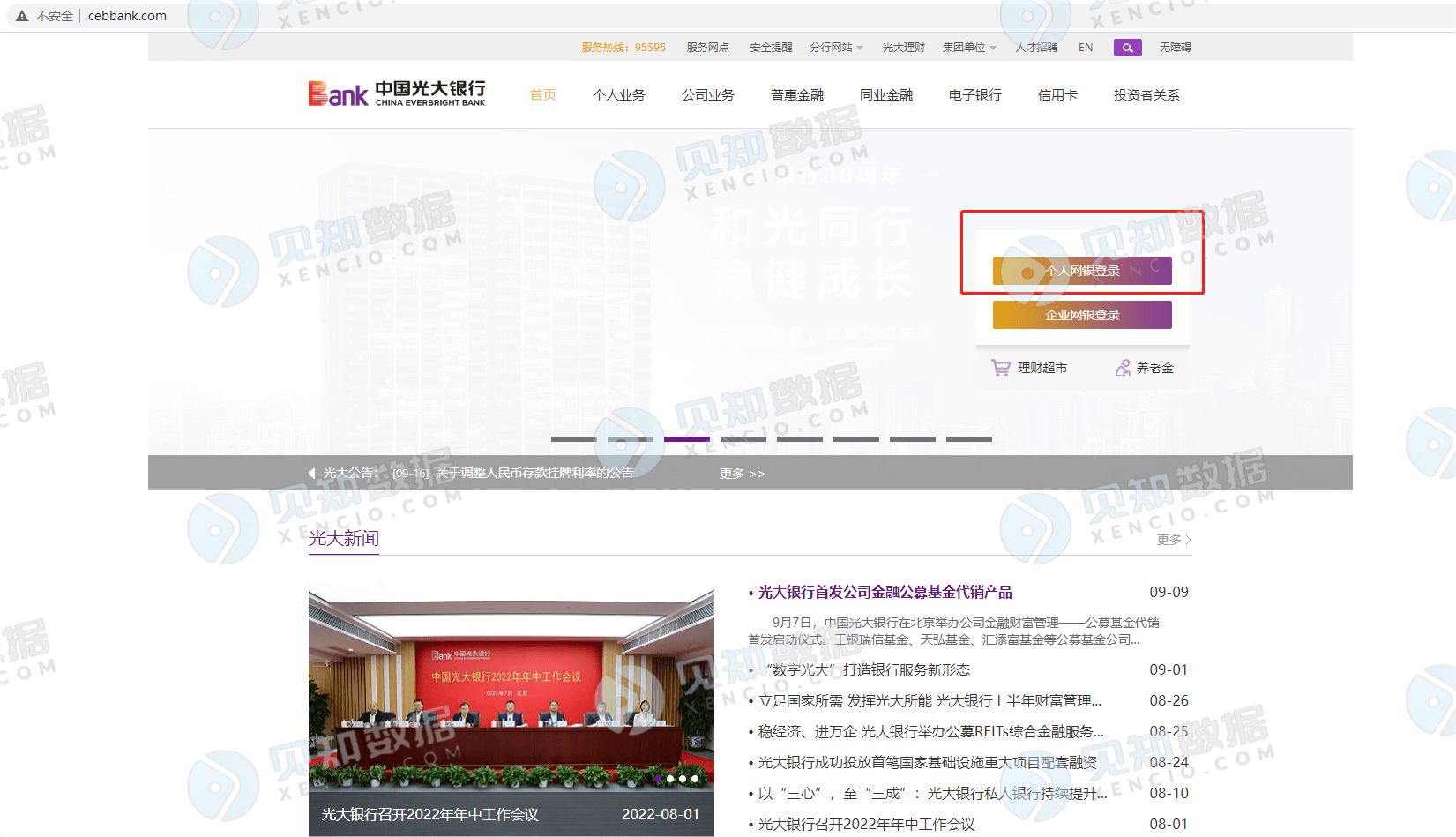The width and height of the screenshot is (1456, 837).
Task: Open the 信用卡 nav menu
Action: [x=1057, y=95]
